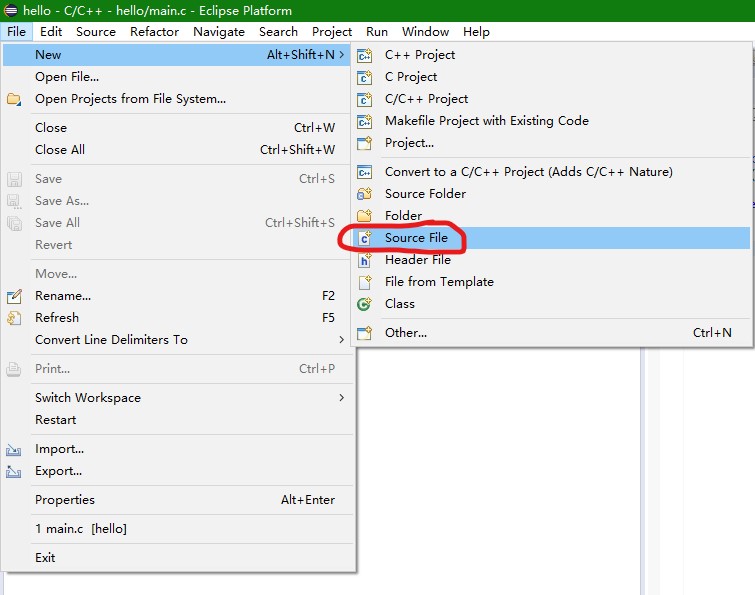Click the Makefile Project with Existing Code icon

pos(364,121)
